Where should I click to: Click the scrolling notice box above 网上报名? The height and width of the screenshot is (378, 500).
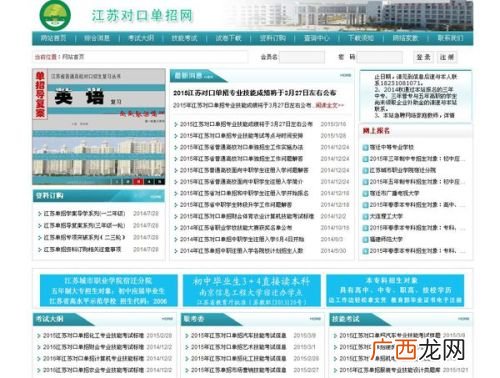[x=416, y=96]
